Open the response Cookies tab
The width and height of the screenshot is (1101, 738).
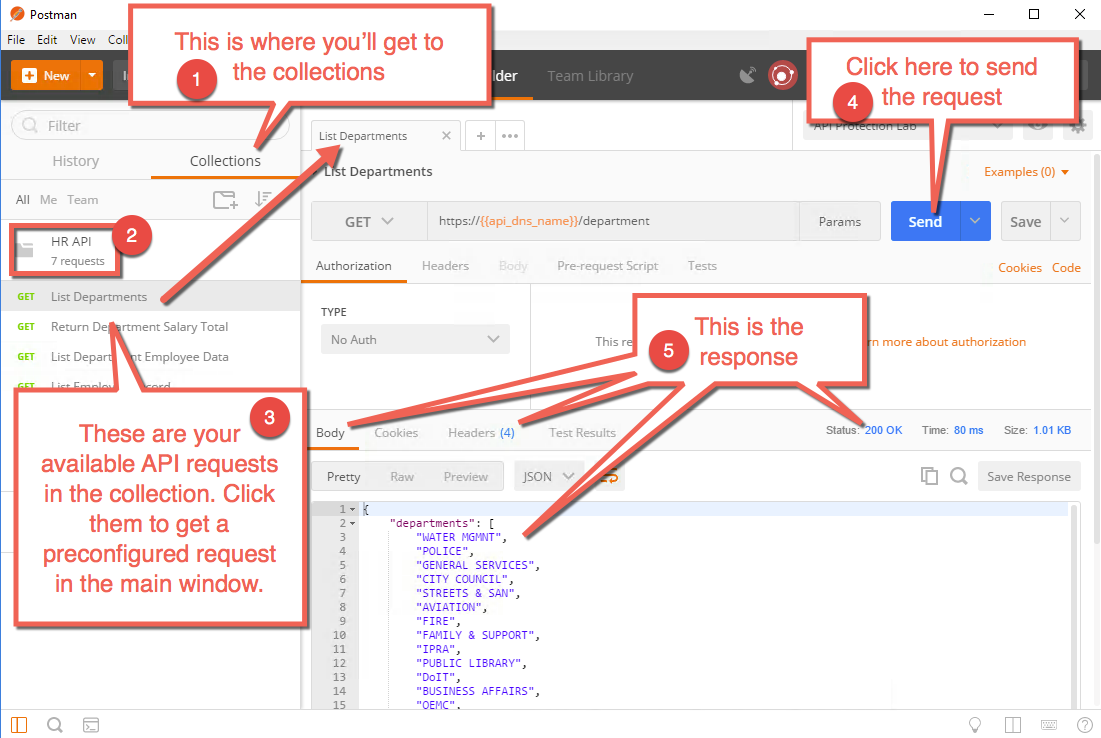click(396, 433)
